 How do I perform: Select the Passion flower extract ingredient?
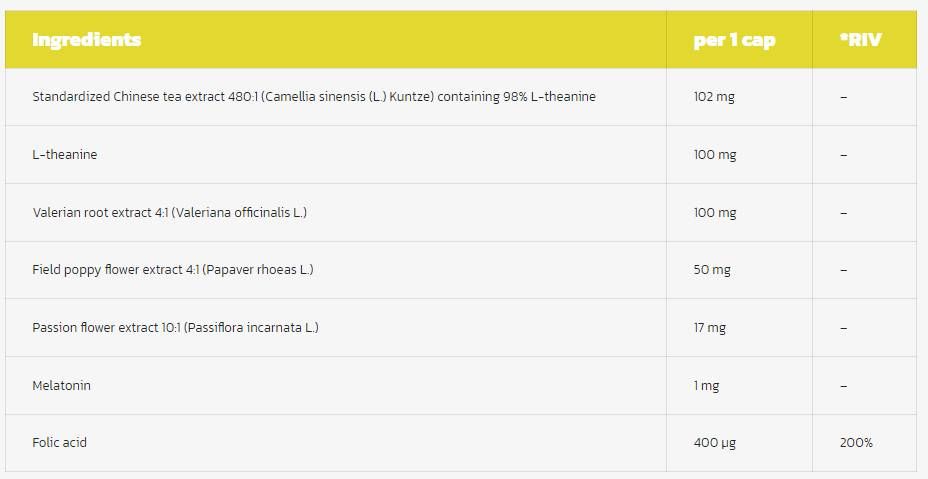[x=176, y=328]
